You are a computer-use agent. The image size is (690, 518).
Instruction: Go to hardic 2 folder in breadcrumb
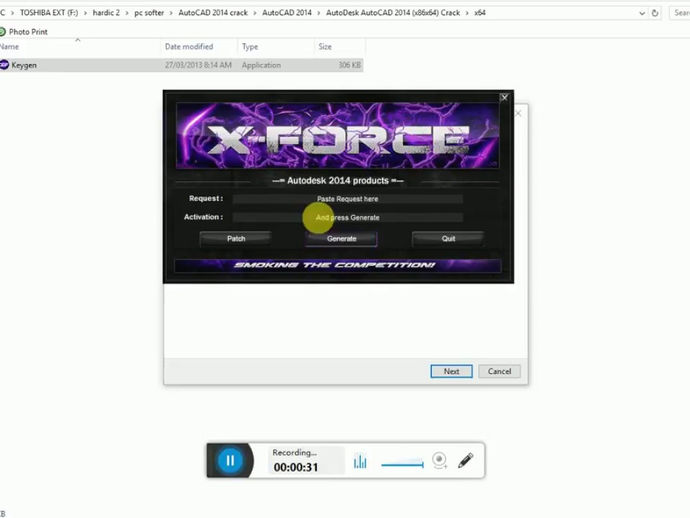click(106, 13)
